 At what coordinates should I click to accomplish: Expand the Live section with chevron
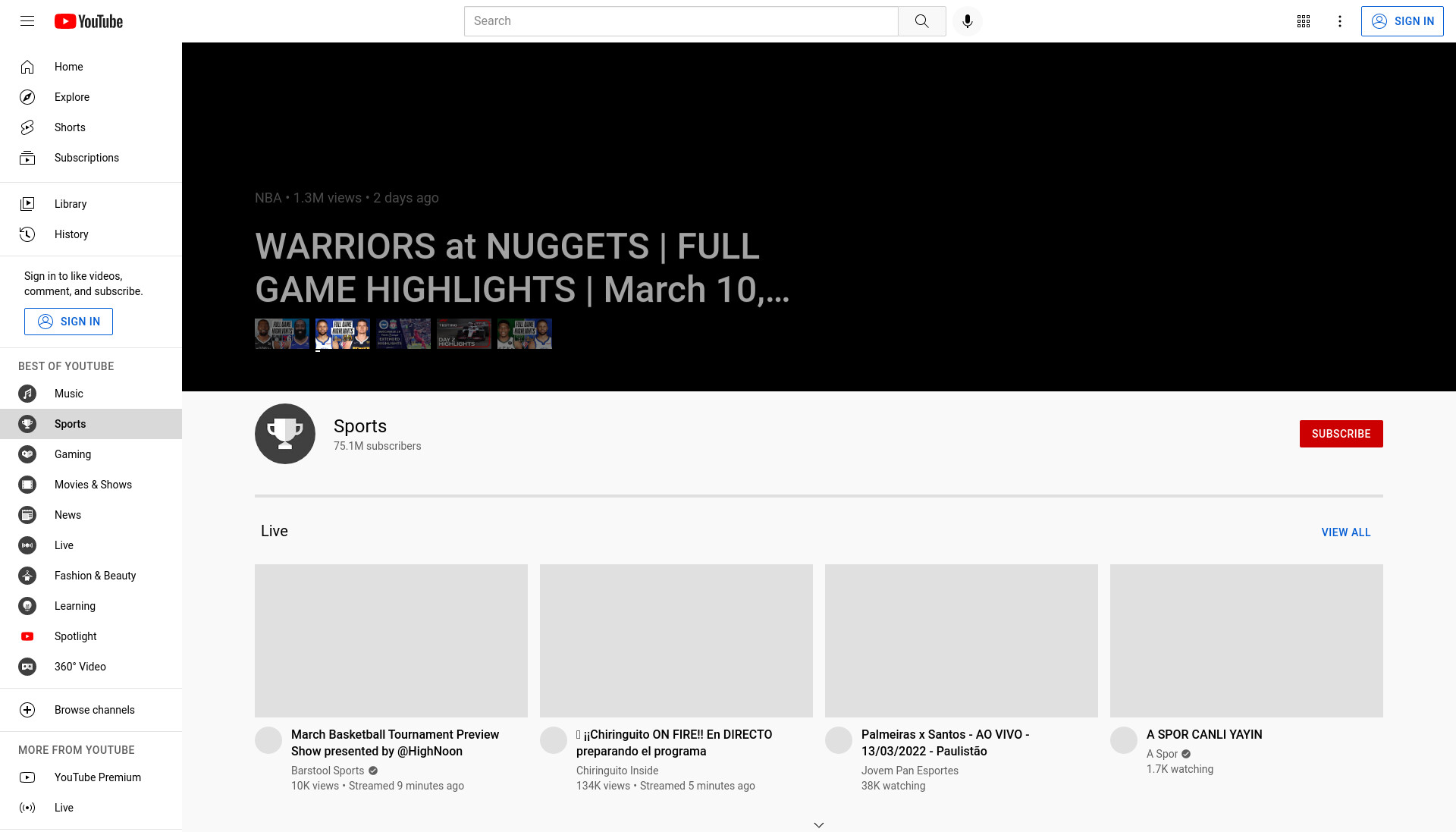point(819,824)
